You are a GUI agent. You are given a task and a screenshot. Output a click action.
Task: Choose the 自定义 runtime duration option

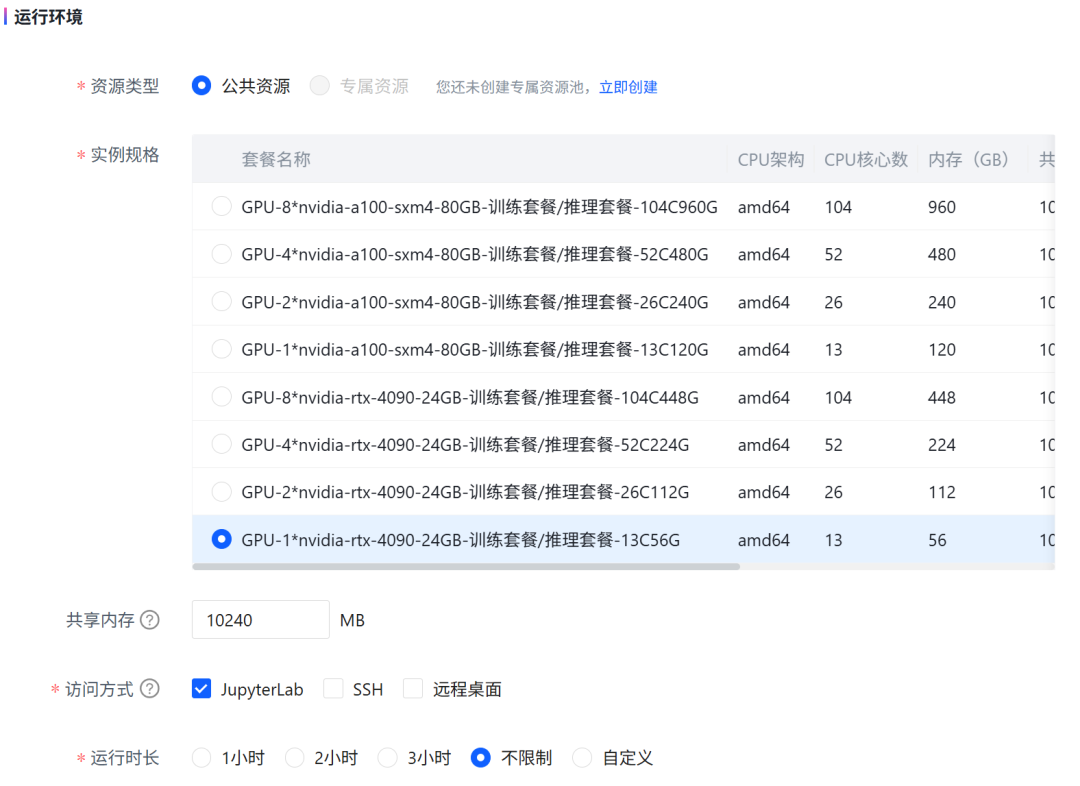582,758
